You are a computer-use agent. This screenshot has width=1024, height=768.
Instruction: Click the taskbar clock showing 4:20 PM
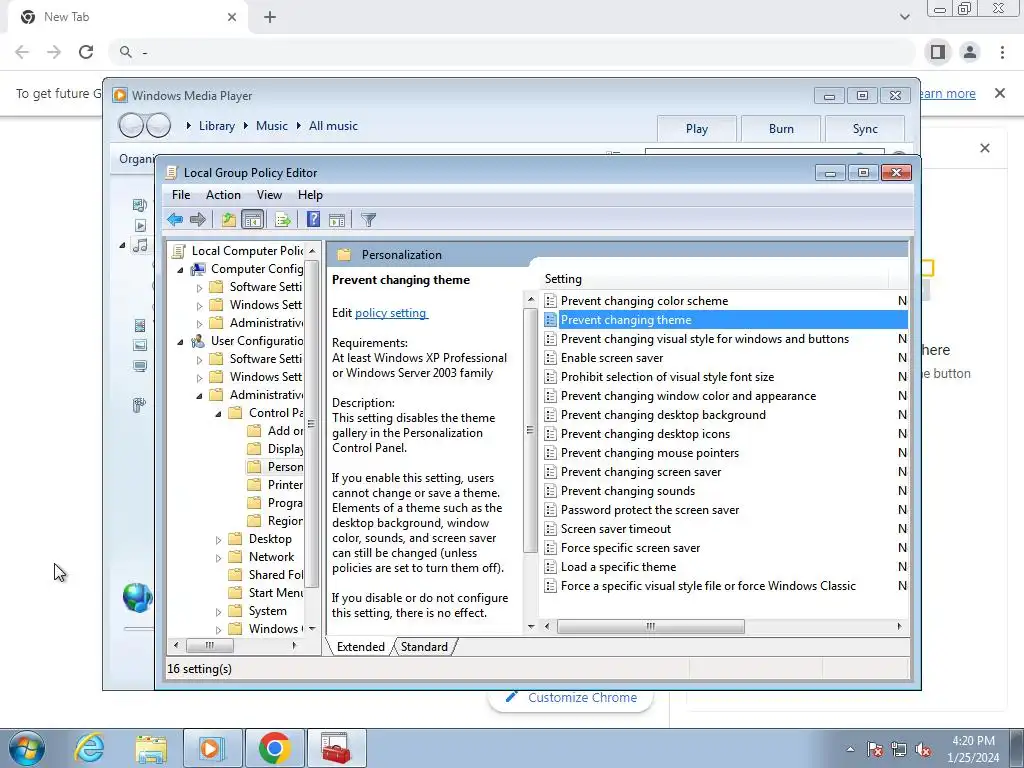tap(973, 749)
